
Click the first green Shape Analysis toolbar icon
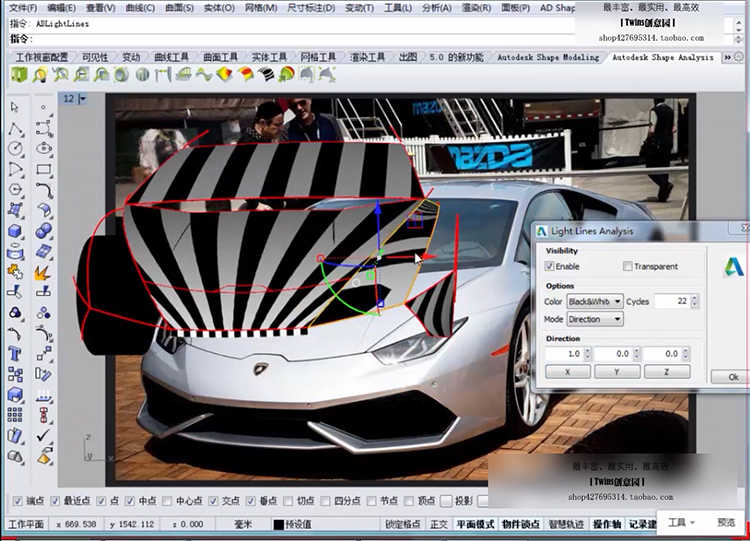pyautogui.click(x=18, y=74)
